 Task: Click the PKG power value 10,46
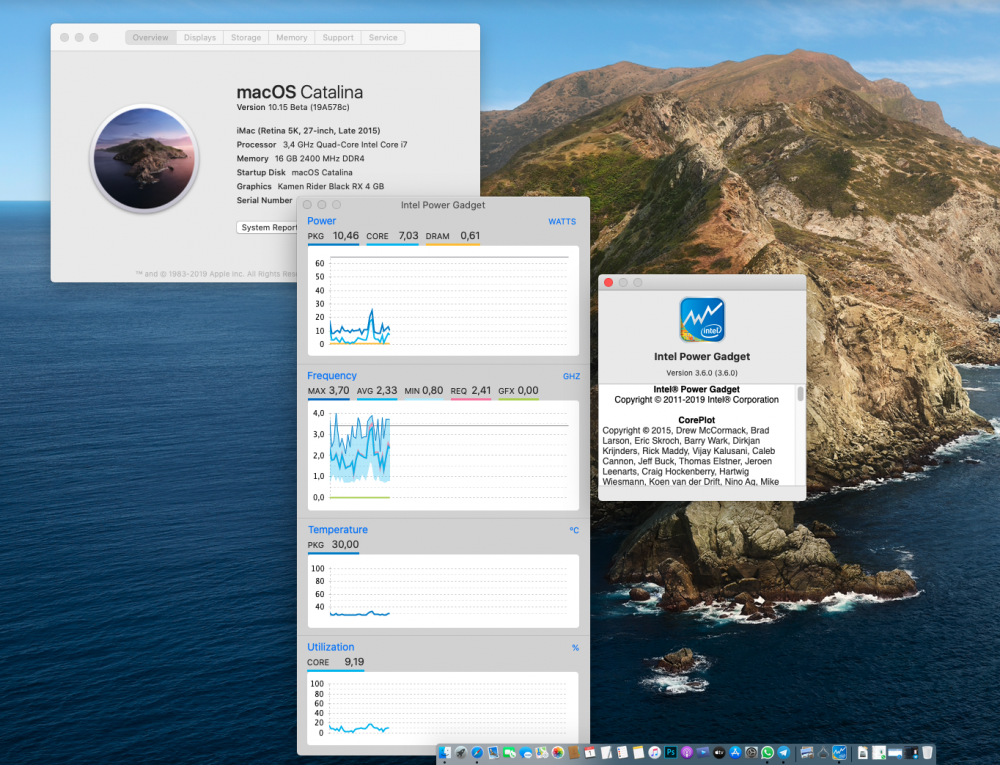tap(346, 236)
